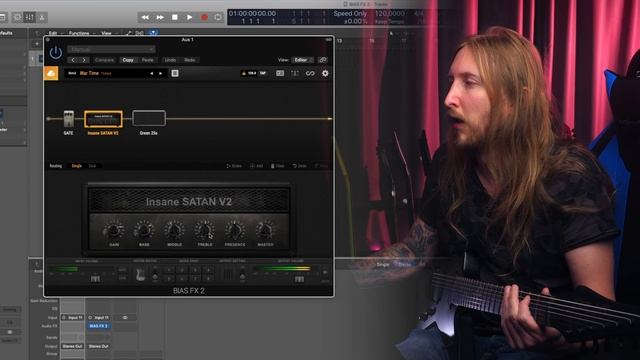Click the first Input 11 slot in mixer
The width and height of the screenshot is (640, 360).
(x=72, y=318)
